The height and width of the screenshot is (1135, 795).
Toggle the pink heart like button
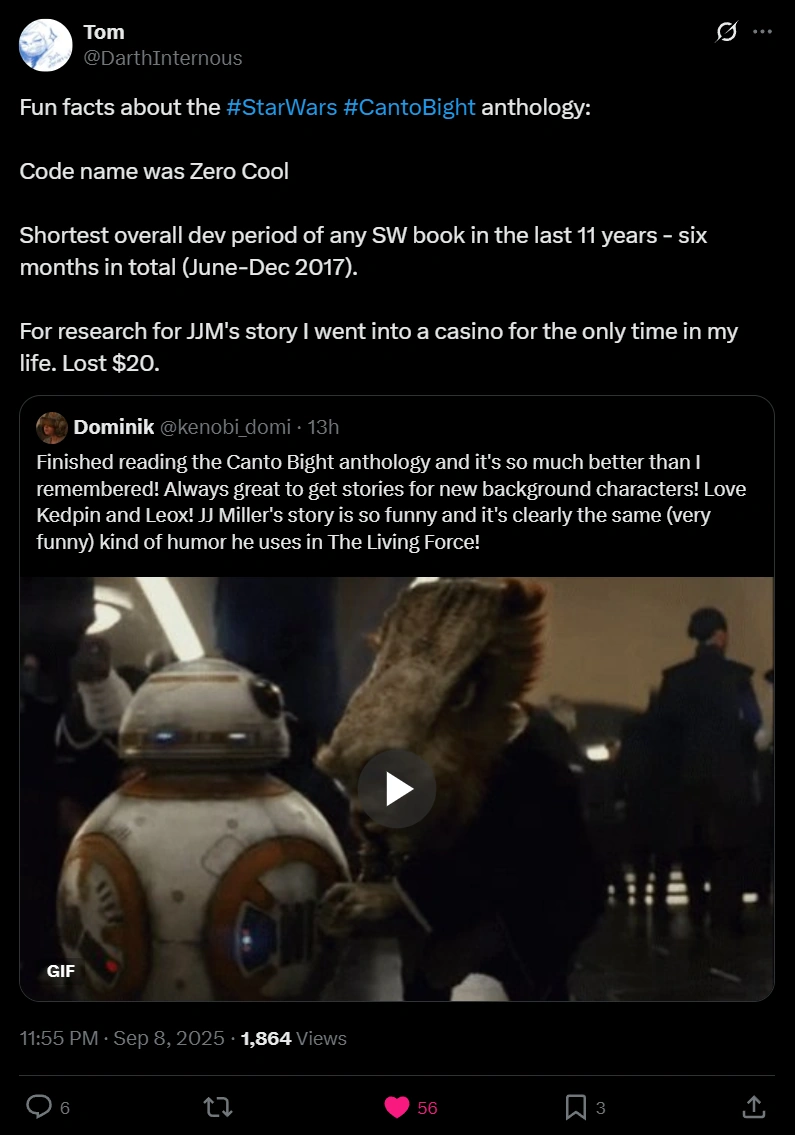click(x=397, y=1107)
